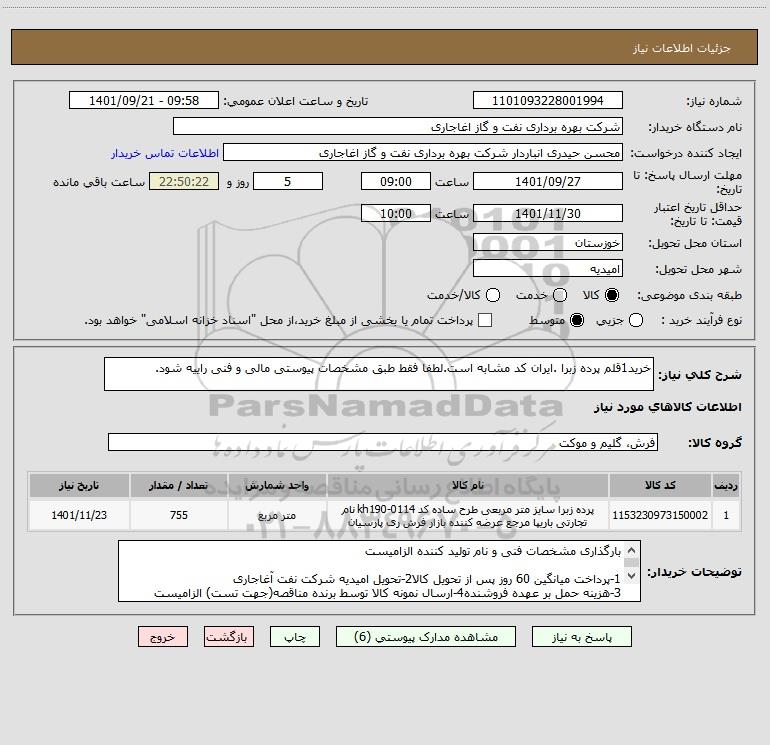The height and width of the screenshot is (745, 770).
Task: Click the remaining time field 22:50:22
Action: [184, 181]
